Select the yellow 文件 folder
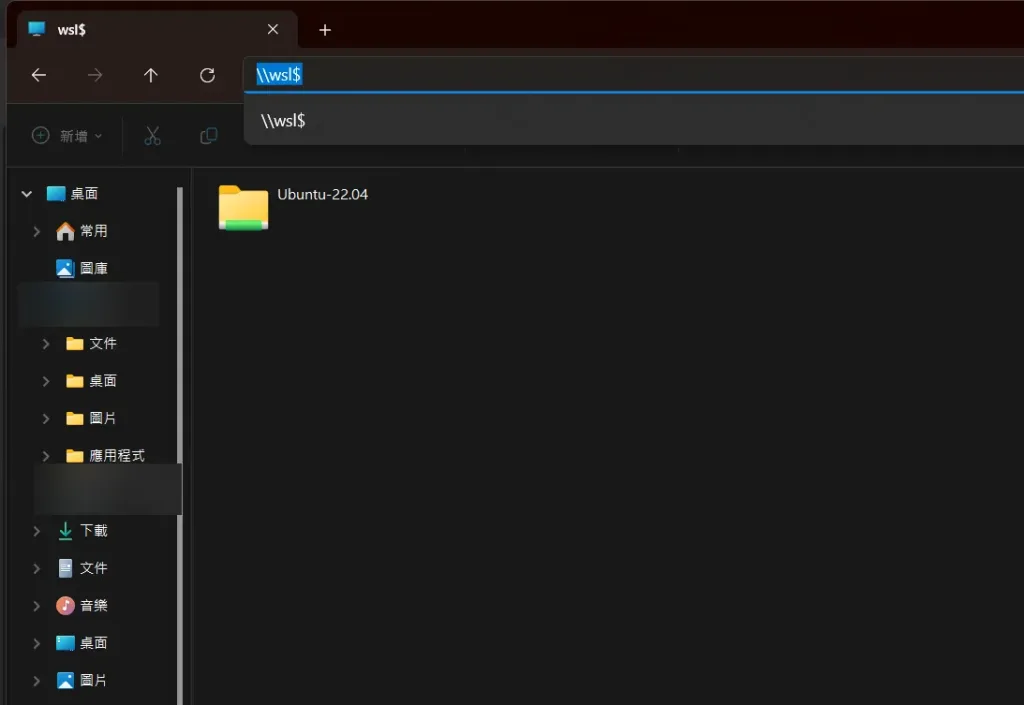The width and height of the screenshot is (1024, 705). [91, 343]
